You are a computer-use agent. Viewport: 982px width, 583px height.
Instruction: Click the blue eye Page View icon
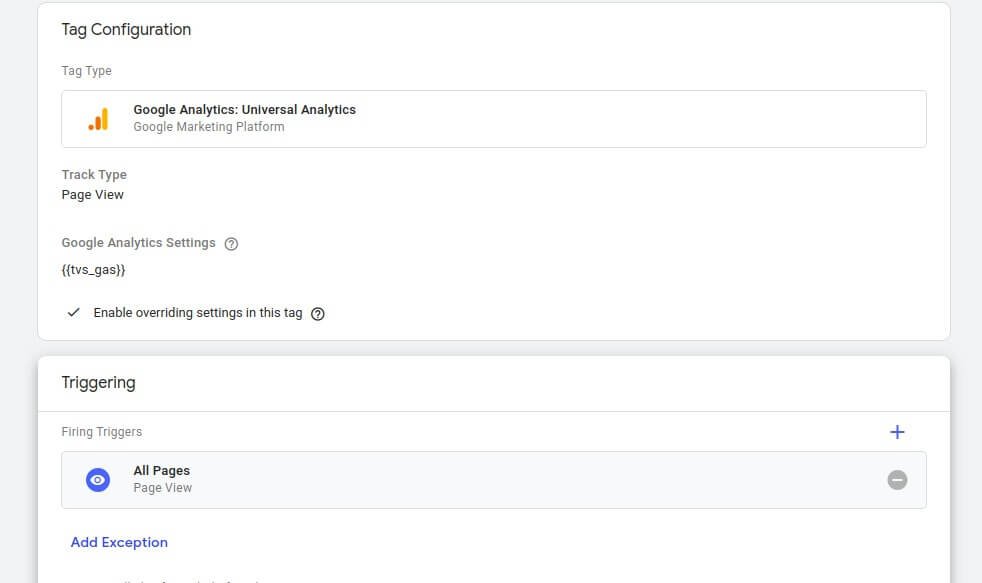click(98, 480)
